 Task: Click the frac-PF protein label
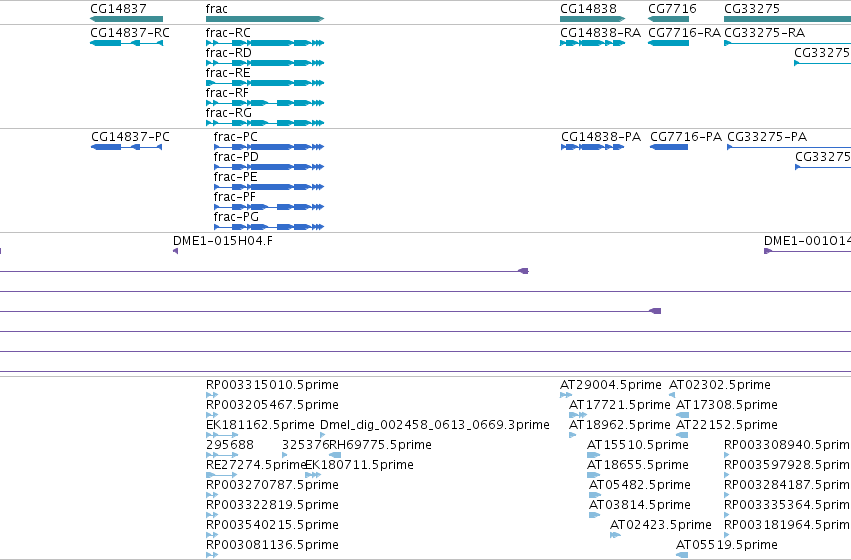coord(234,197)
